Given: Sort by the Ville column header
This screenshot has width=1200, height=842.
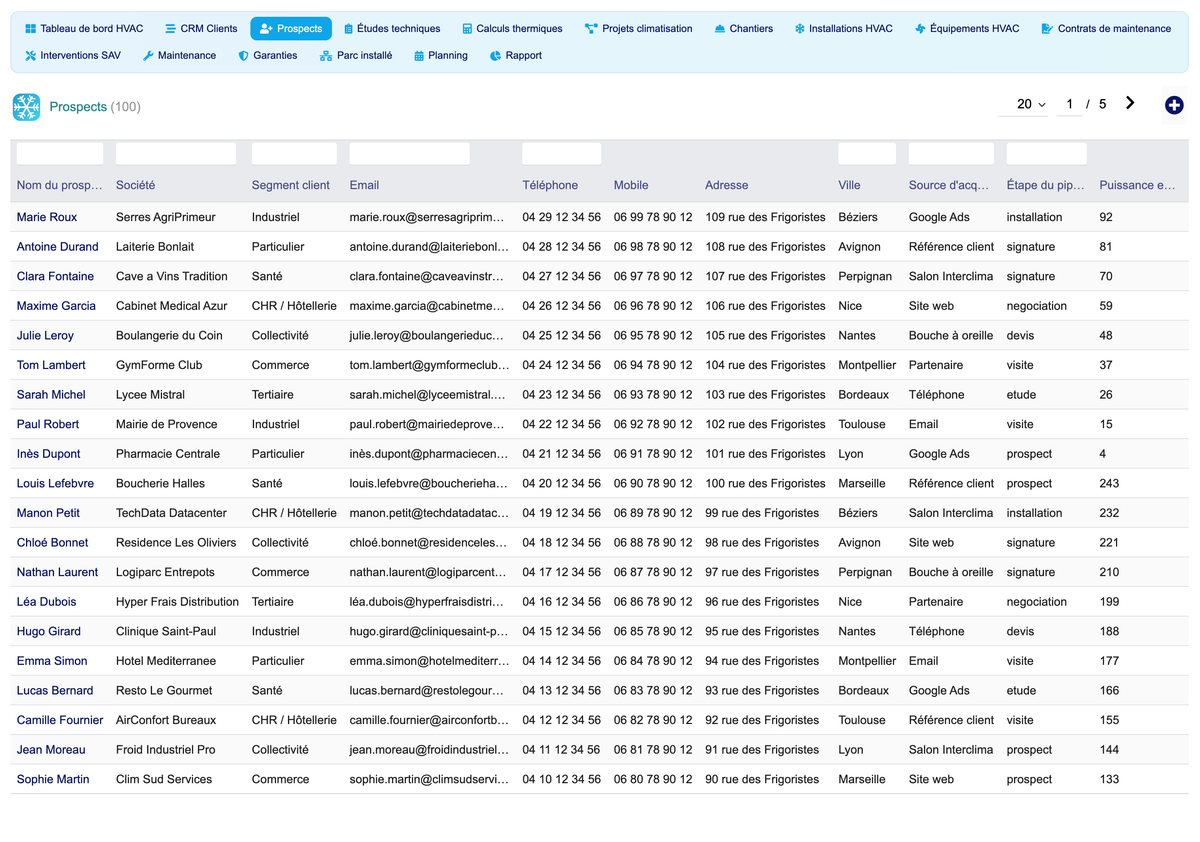Looking at the screenshot, I should pyautogui.click(x=849, y=185).
